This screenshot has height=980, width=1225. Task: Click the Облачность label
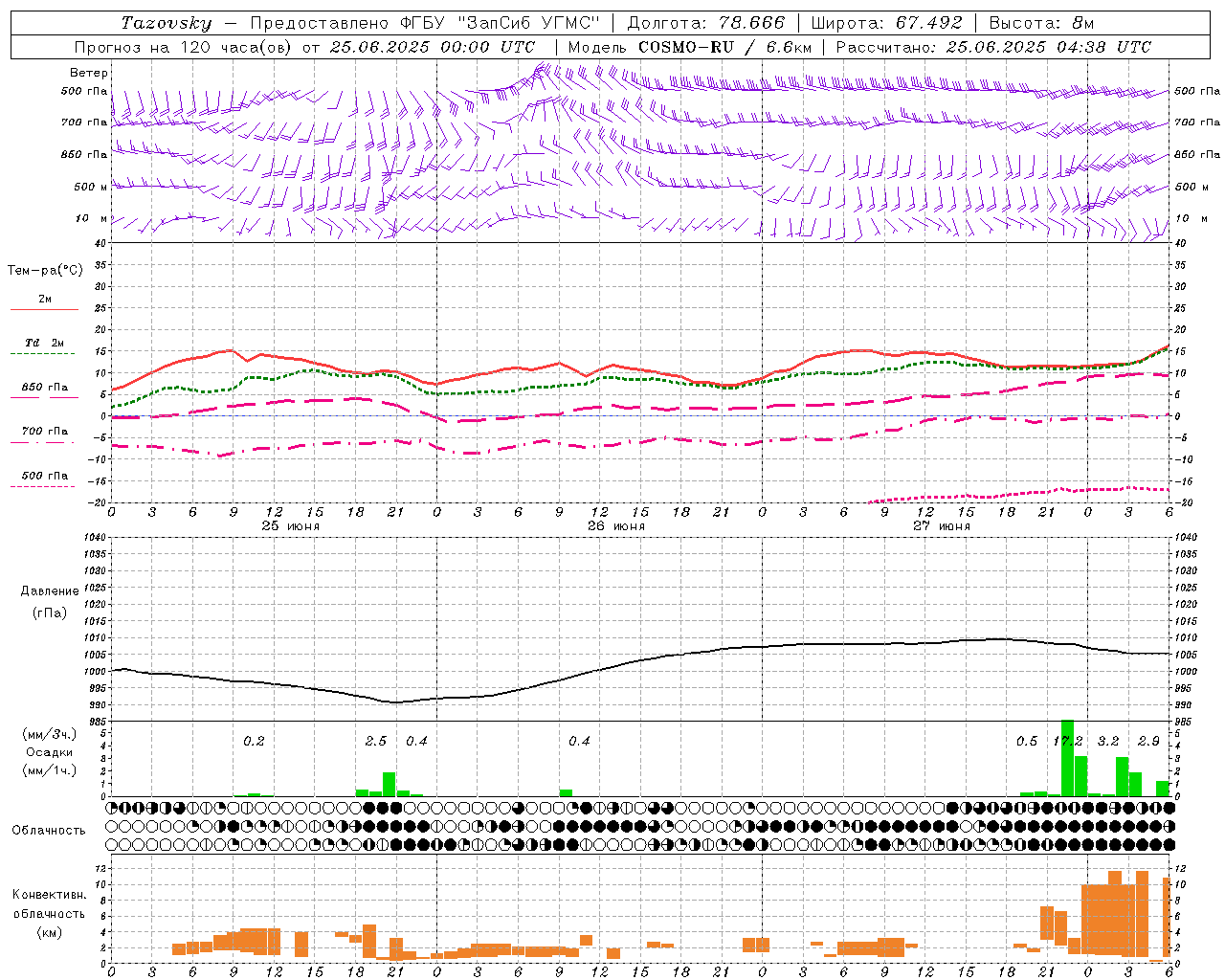(49, 831)
